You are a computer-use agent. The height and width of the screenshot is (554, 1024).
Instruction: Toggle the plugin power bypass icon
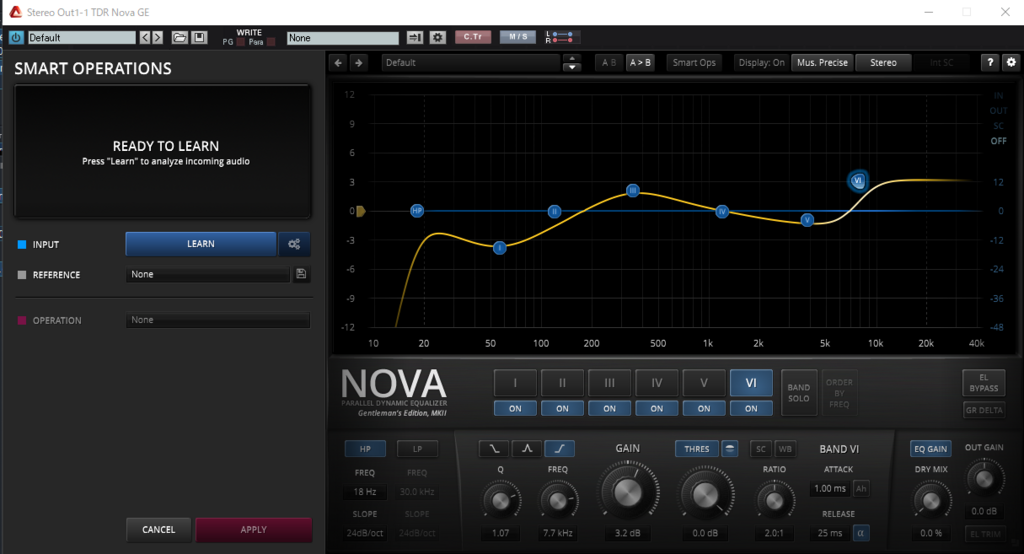[16, 38]
